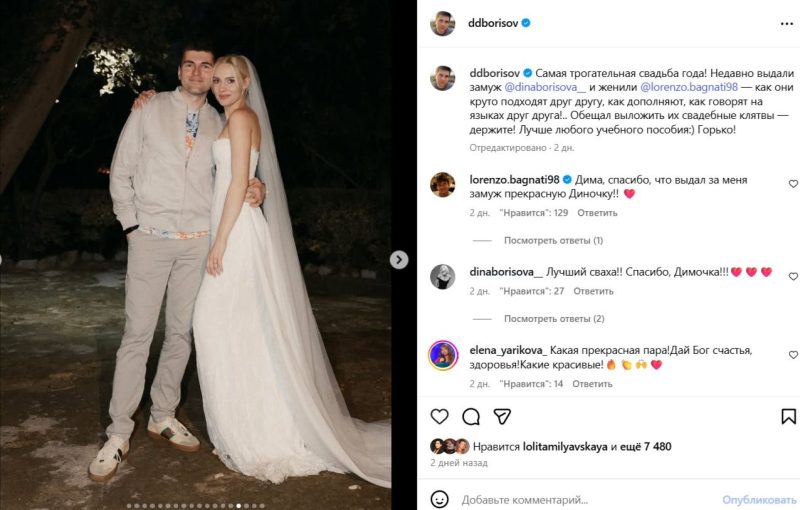The width and height of the screenshot is (800, 510).
Task: Open emoji picker in the comment field
Action: tap(439, 499)
